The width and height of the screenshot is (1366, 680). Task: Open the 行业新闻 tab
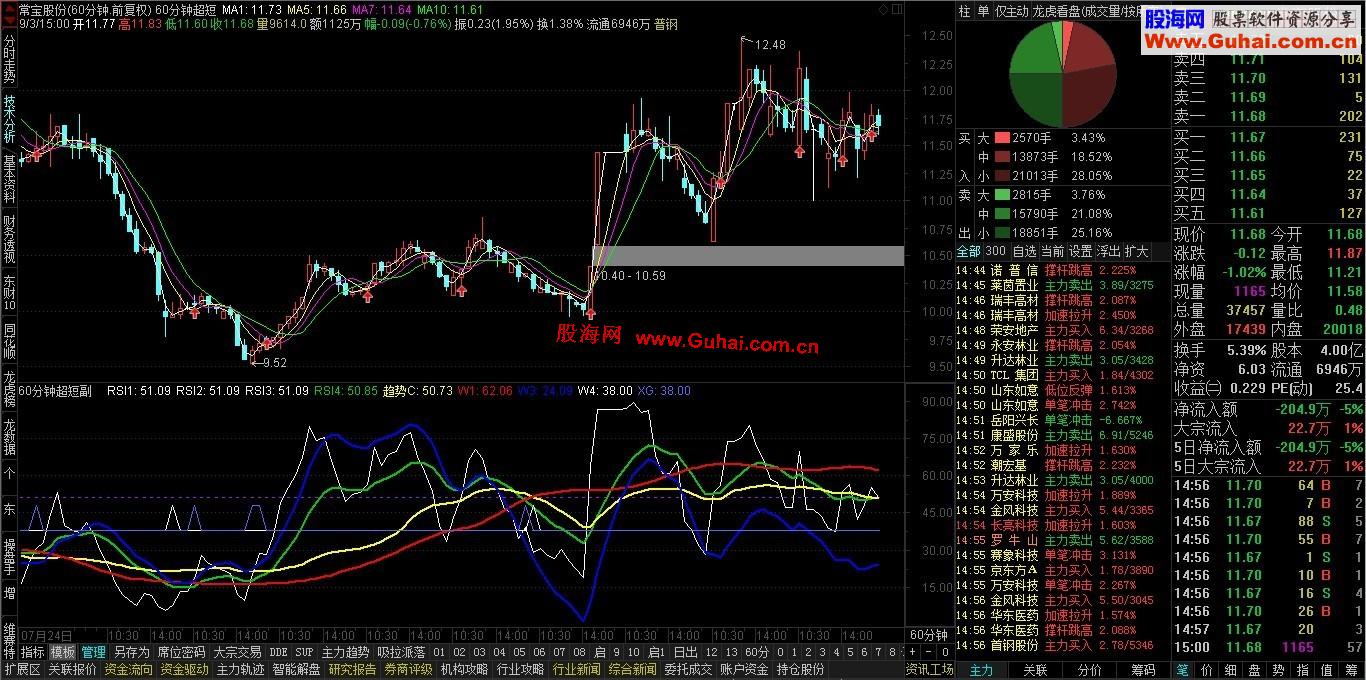[x=577, y=670]
